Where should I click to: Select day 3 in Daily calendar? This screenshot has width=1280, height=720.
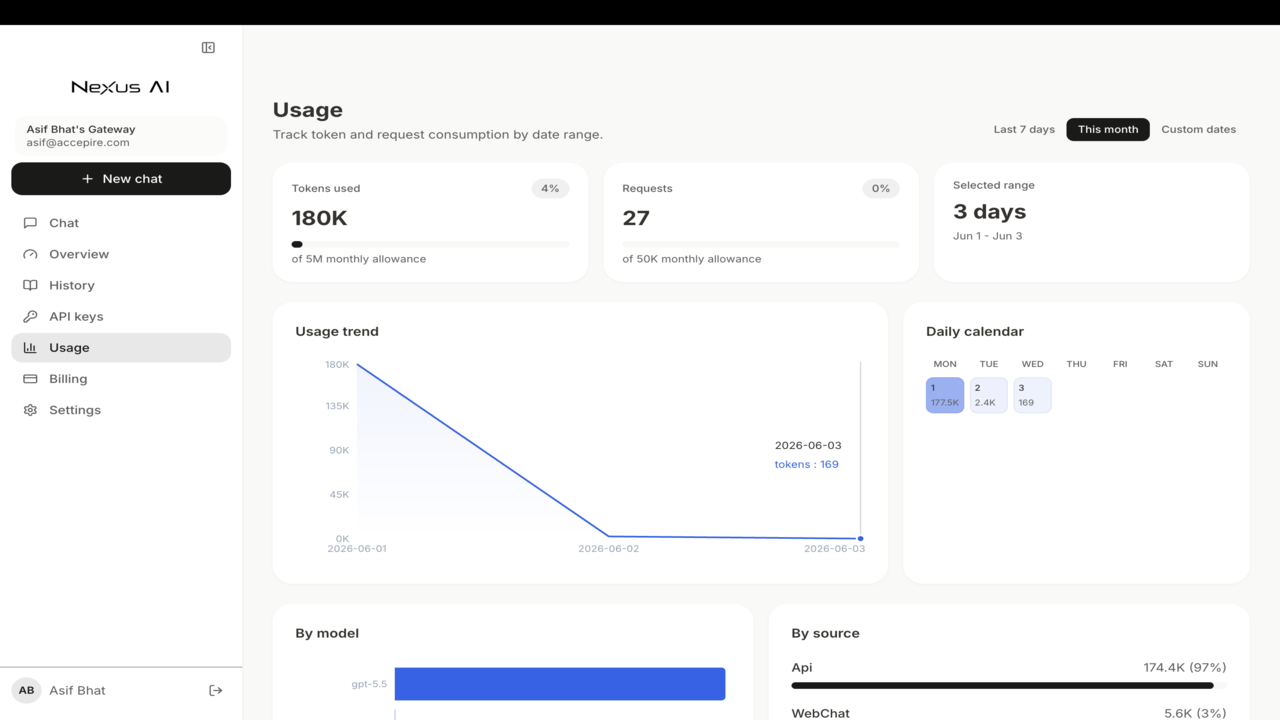coord(1032,395)
